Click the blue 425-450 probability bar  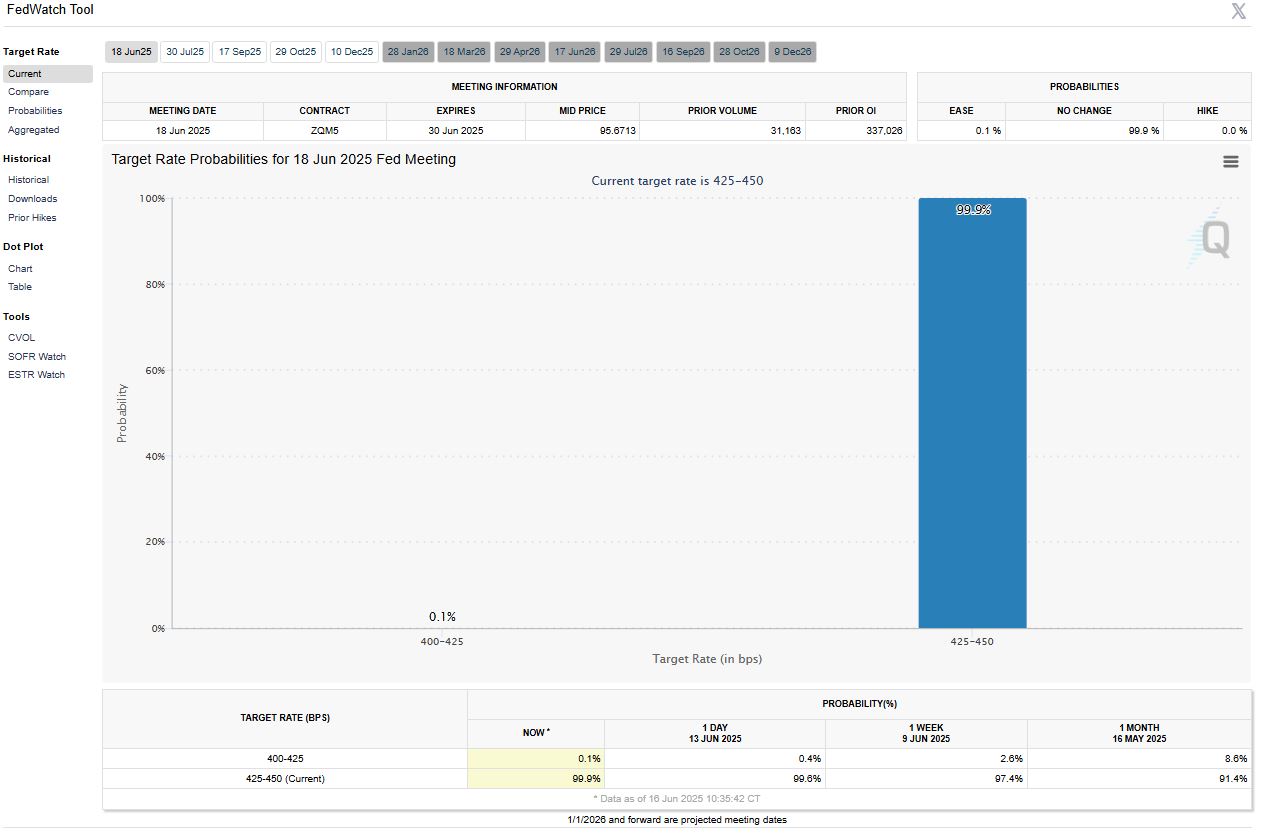pyautogui.click(x=972, y=413)
